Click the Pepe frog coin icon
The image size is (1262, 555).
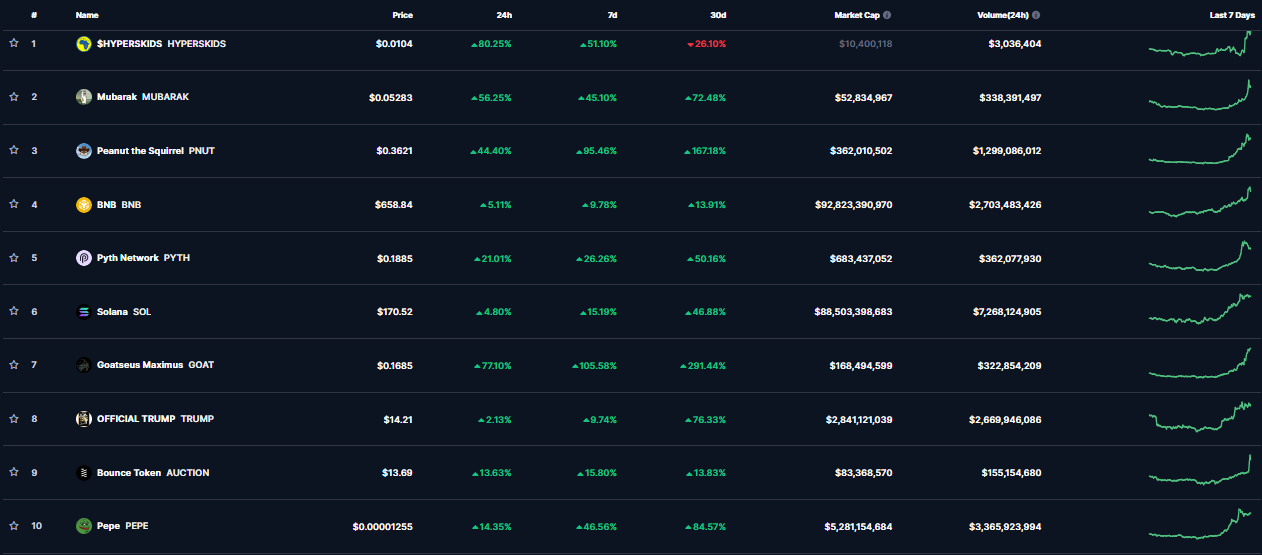(x=84, y=526)
